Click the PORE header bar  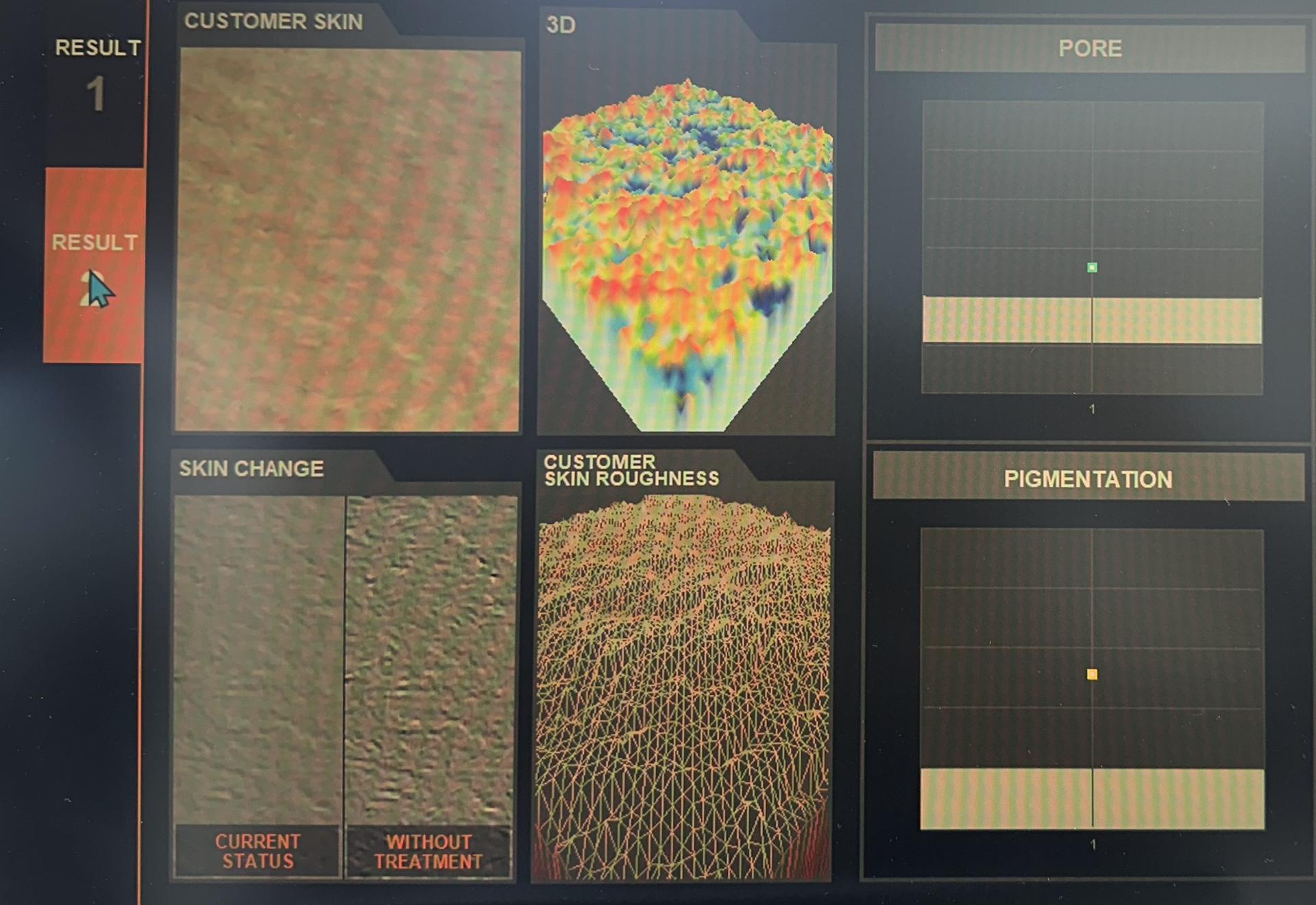[x=1090, y=49]
